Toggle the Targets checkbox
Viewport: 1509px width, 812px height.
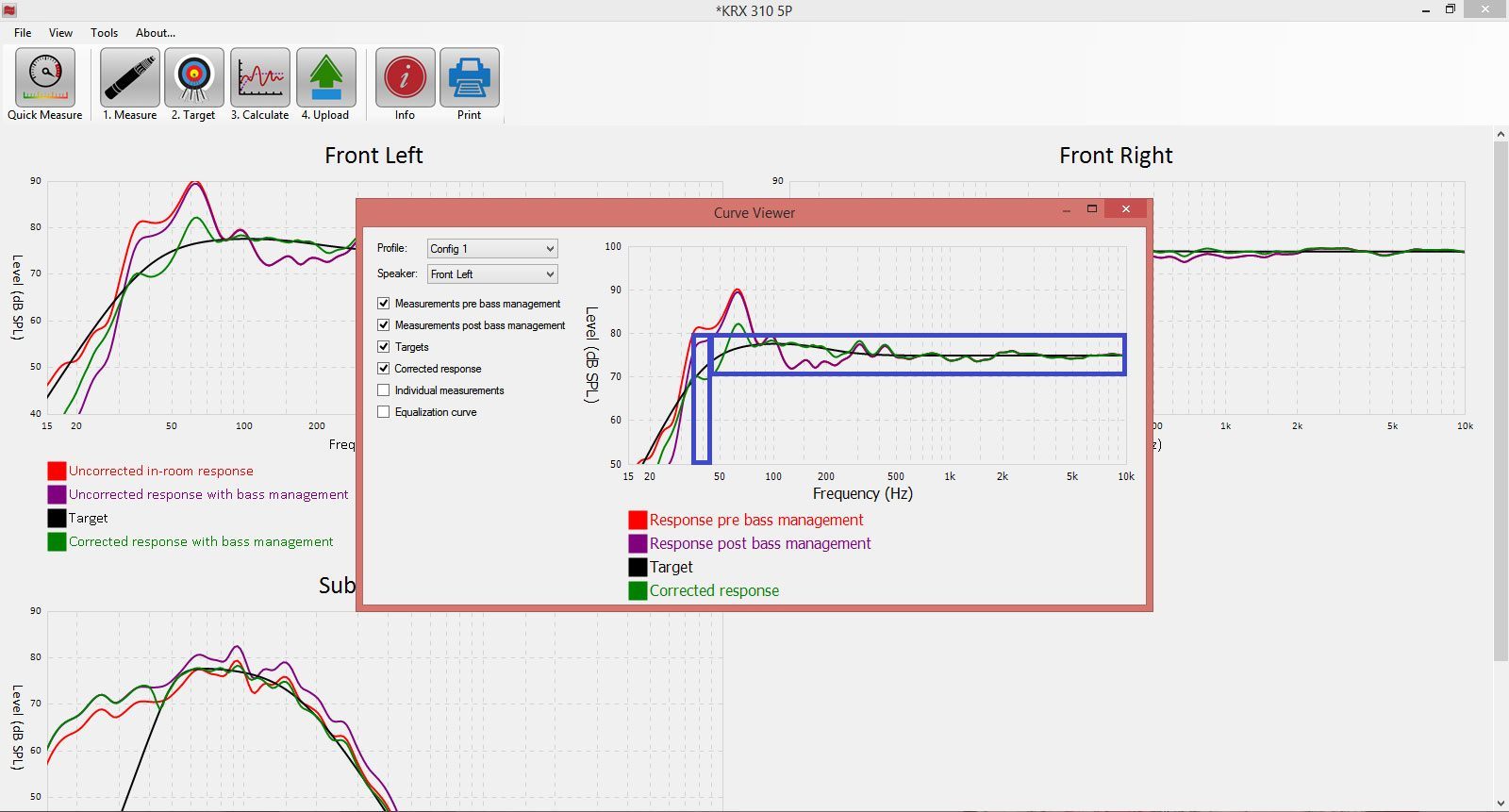pos(384,347)
